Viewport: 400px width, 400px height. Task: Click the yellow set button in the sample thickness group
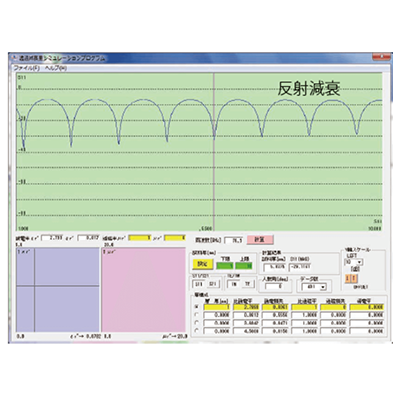[x=203, y=264]
